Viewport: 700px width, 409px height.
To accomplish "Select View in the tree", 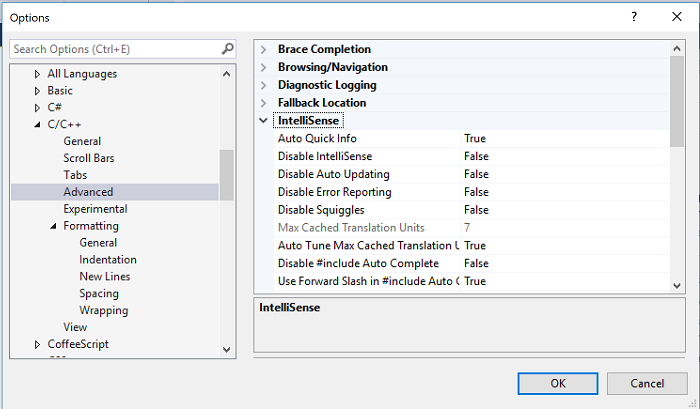I will click(75, 327).
